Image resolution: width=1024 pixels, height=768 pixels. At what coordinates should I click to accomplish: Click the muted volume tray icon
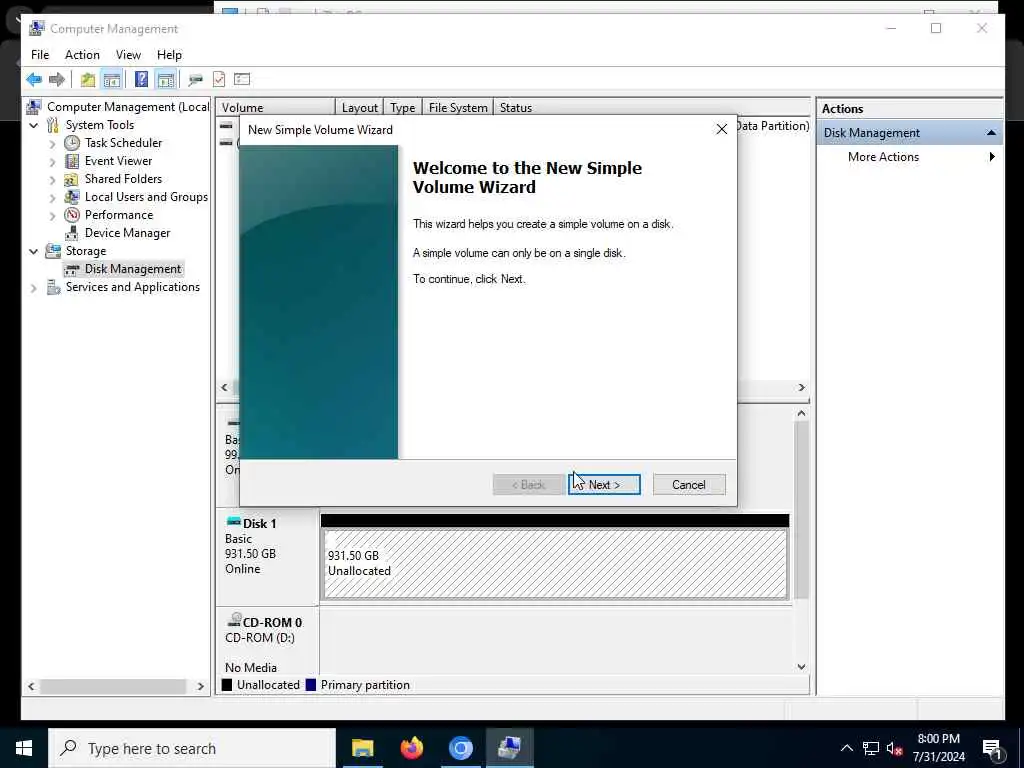(x=895, y=748)
